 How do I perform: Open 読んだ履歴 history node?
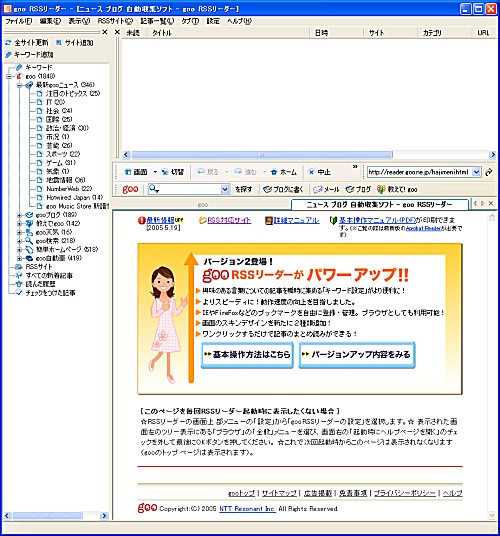pyautogui.click(x=40, y=284)
